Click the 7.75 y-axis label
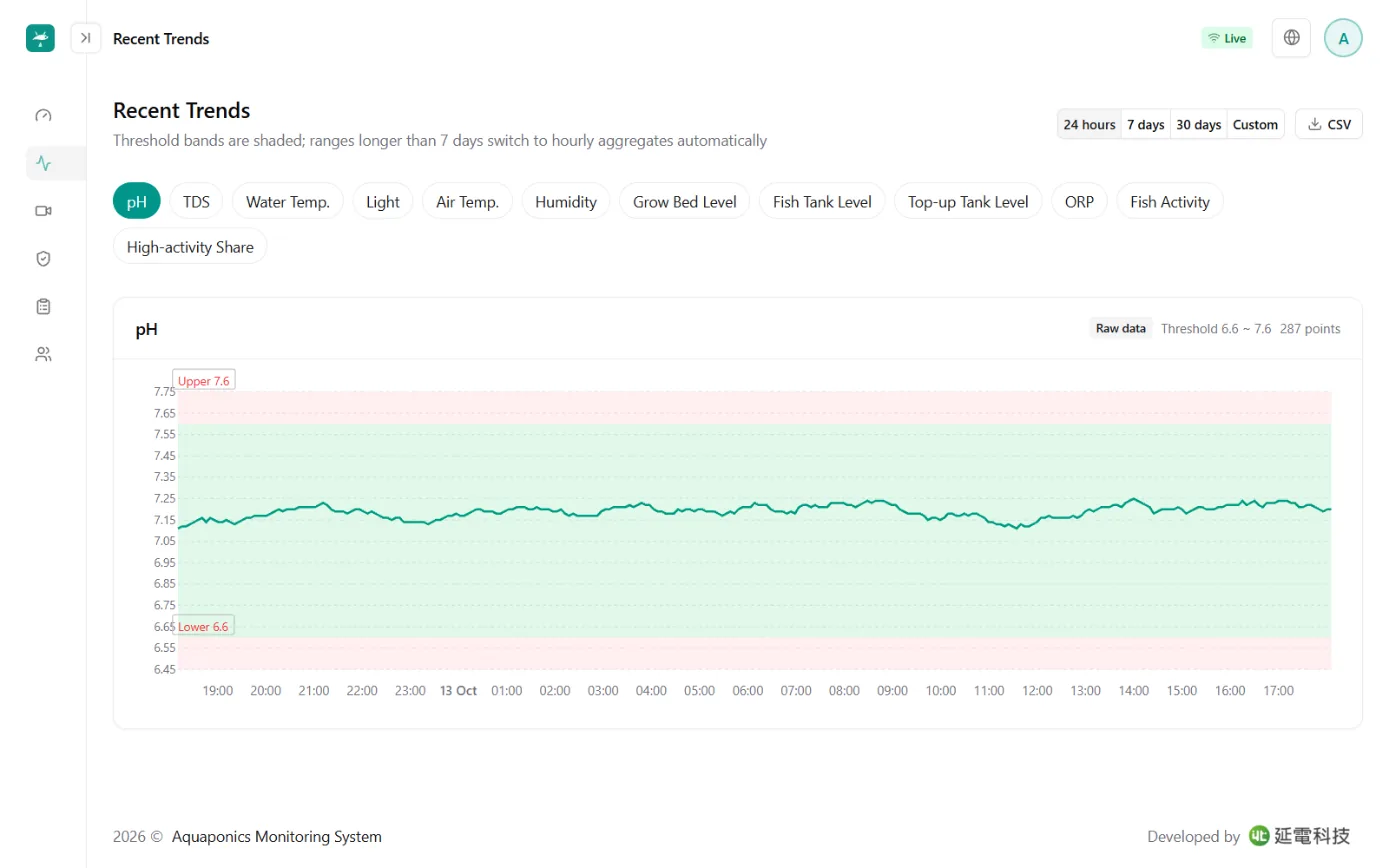 point(165,391)
